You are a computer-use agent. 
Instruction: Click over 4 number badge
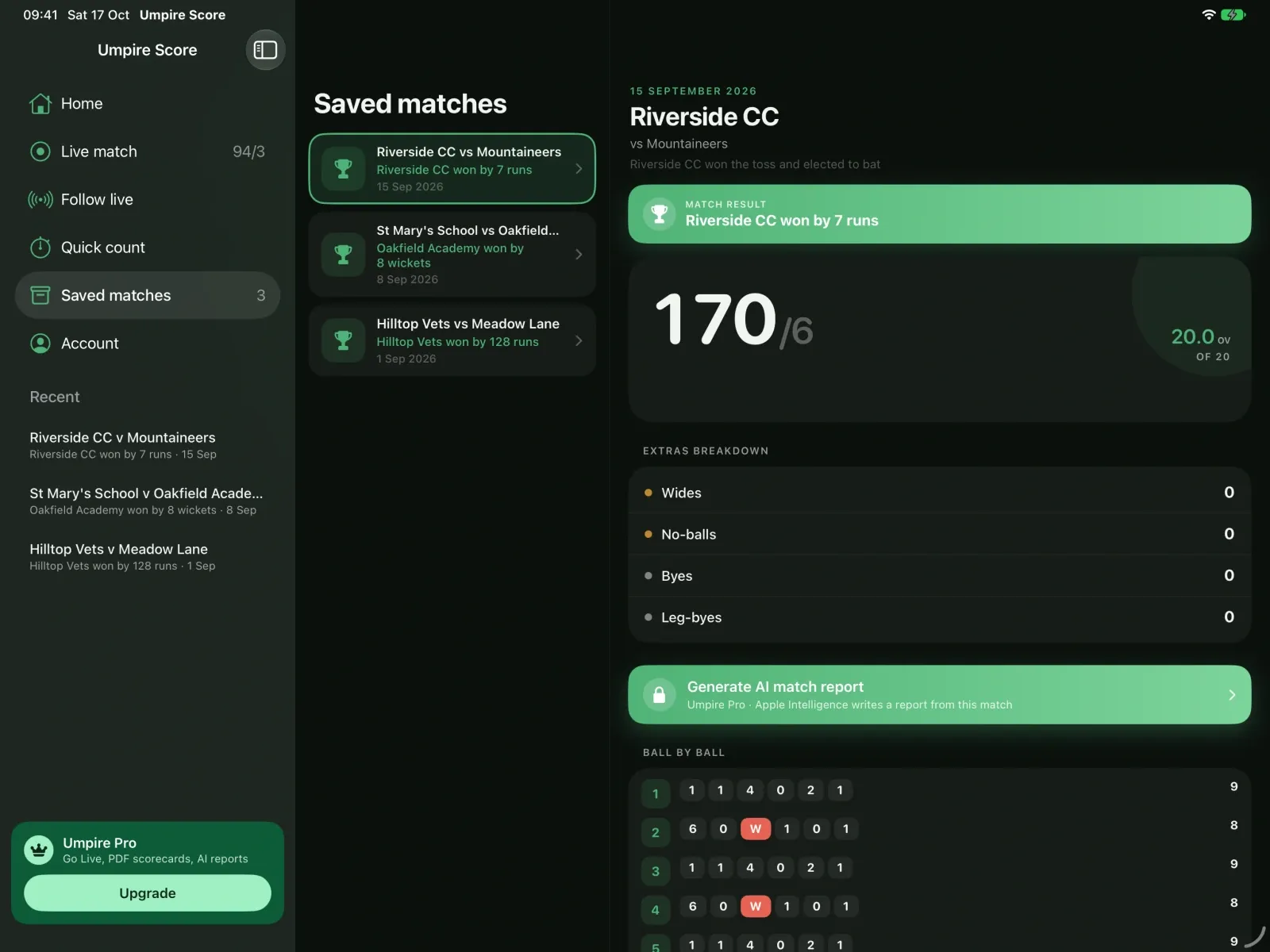pos(656,910)
